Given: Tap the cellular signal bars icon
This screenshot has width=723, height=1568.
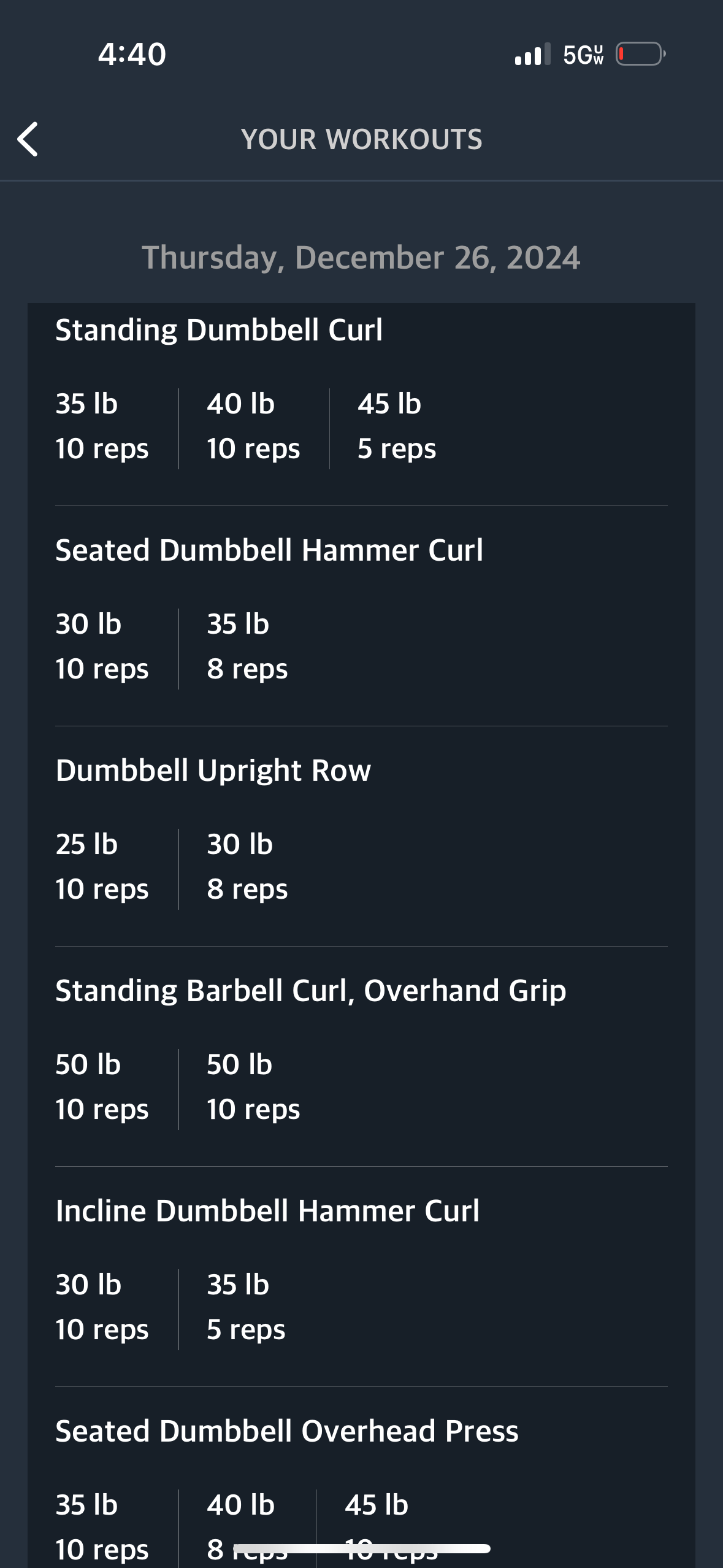Looking at the screenshot, I should [x=532, y=54].
